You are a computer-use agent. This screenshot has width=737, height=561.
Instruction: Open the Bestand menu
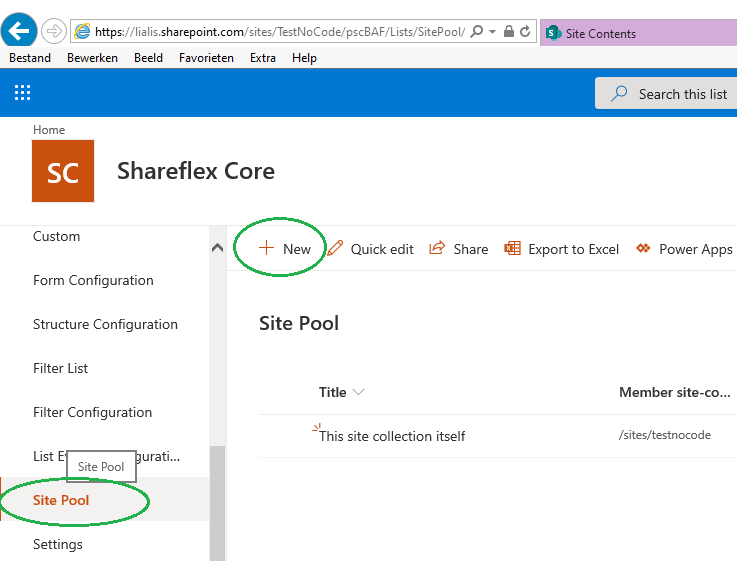(x=30, y=58)
